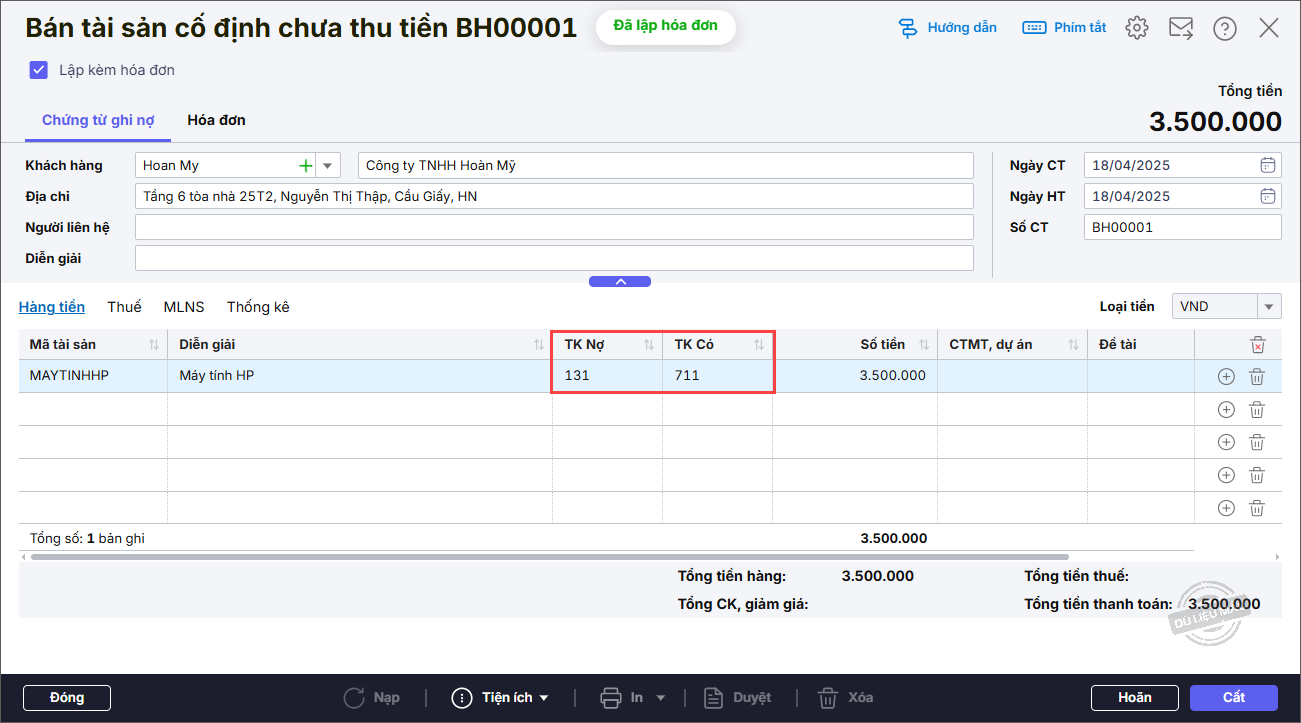Insert a row after the MAYTINHHP row

[1226, 377]
